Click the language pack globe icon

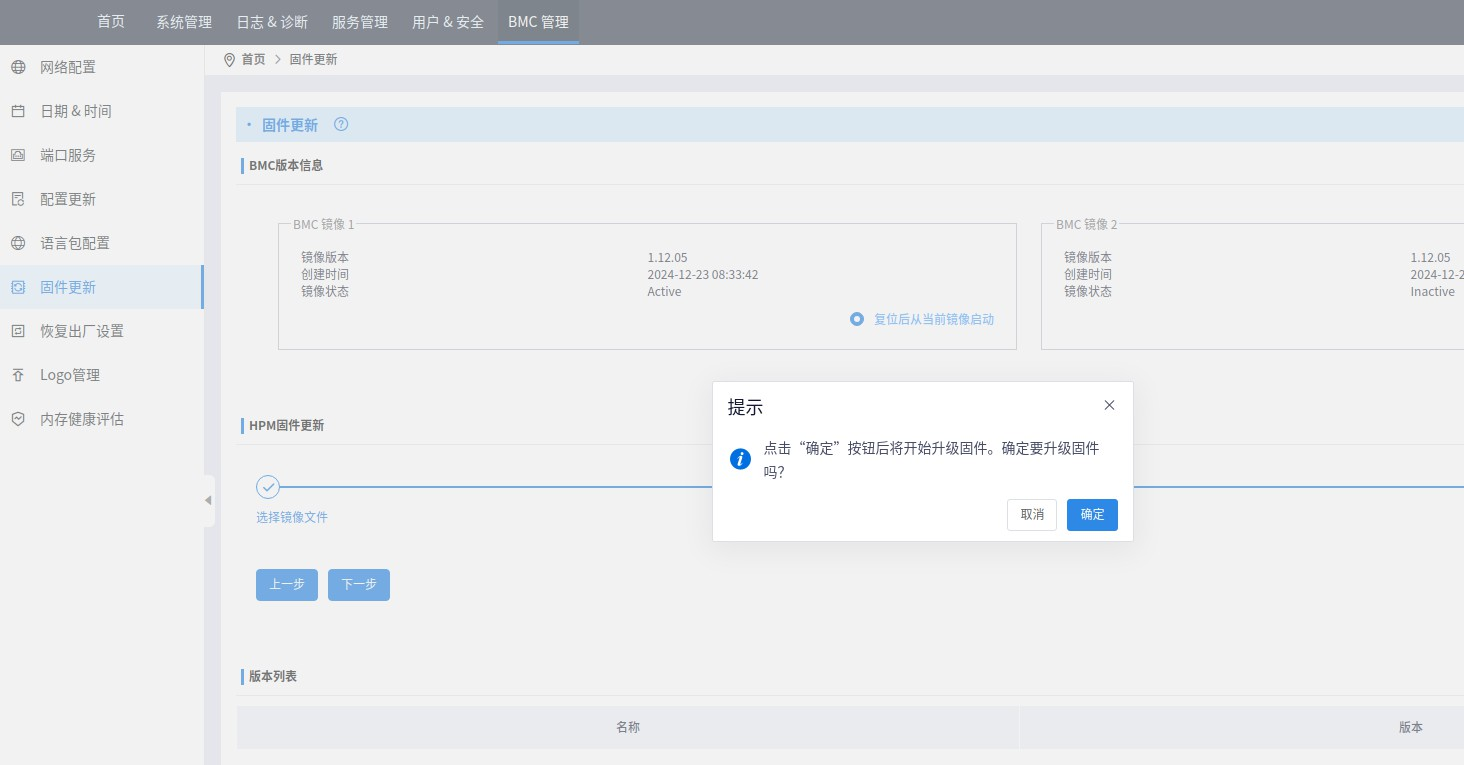point(18,243)
